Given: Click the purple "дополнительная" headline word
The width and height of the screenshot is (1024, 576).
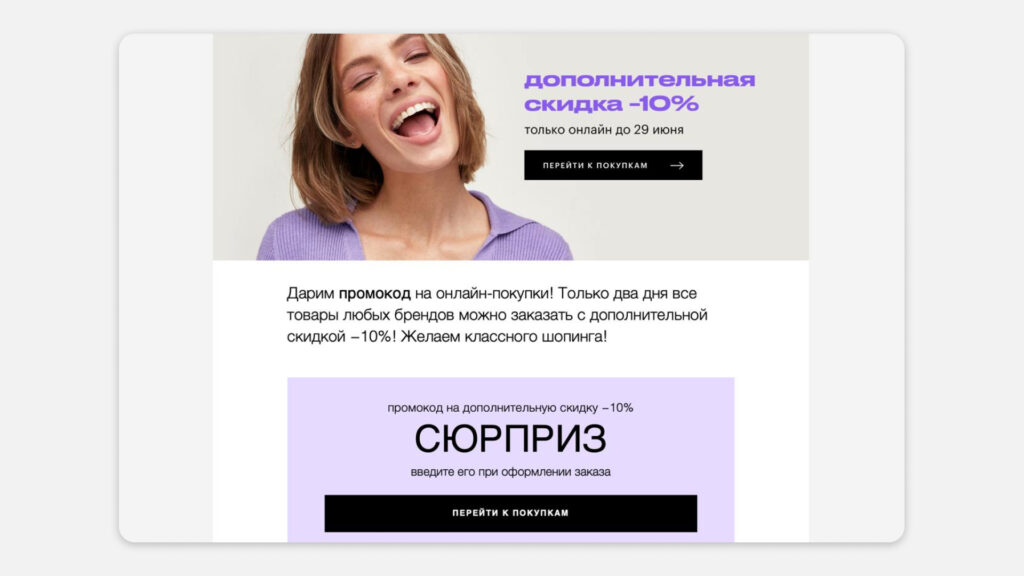Looking at the screenshot, I should coord(639,80).
